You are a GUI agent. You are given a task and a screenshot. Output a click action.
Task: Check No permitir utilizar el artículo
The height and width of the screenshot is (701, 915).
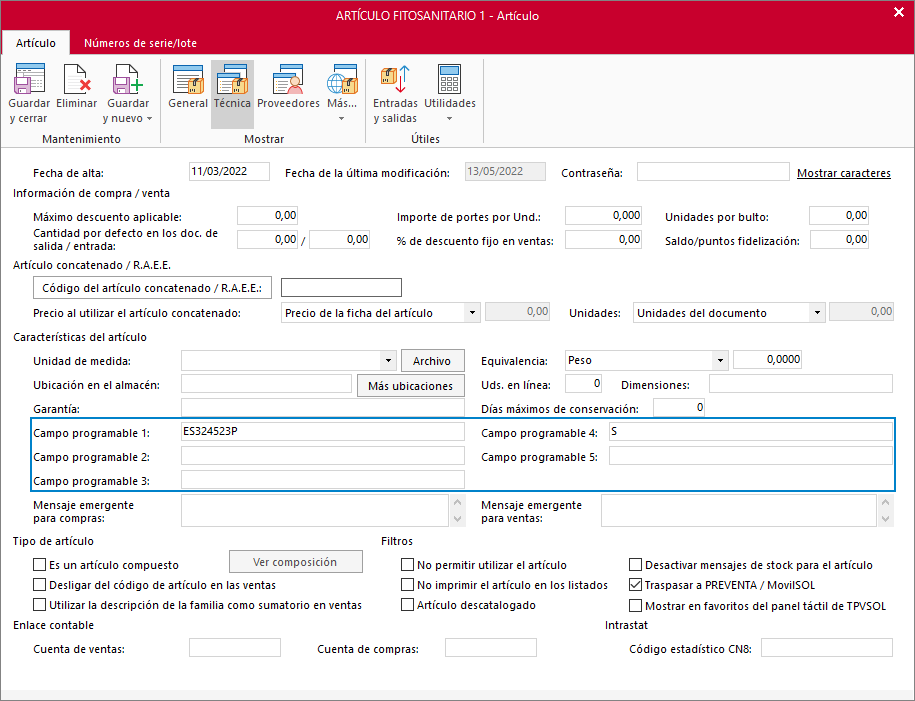click(407, 564)
